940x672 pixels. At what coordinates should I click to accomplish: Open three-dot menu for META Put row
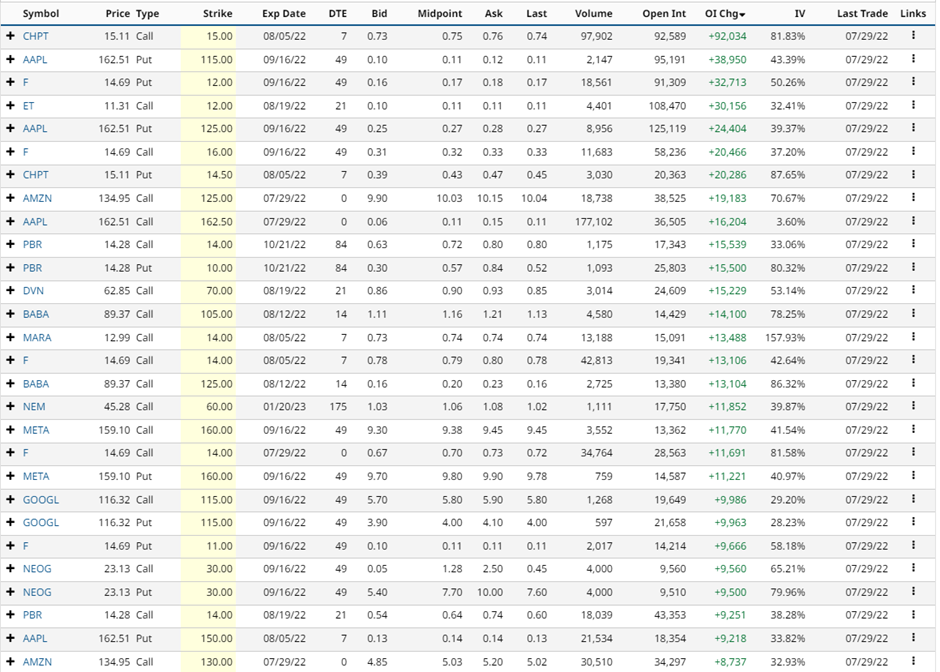click(x=913, y=475)
